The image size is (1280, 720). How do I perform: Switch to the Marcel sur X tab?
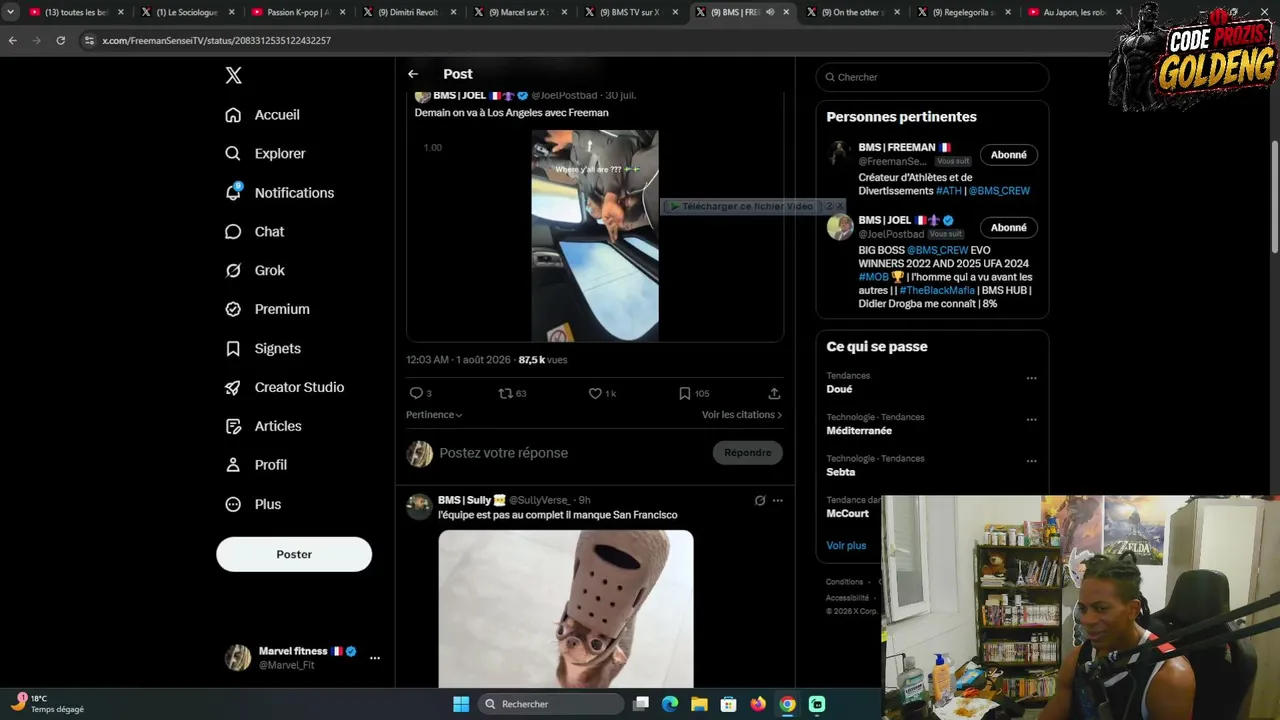[519, 12]
